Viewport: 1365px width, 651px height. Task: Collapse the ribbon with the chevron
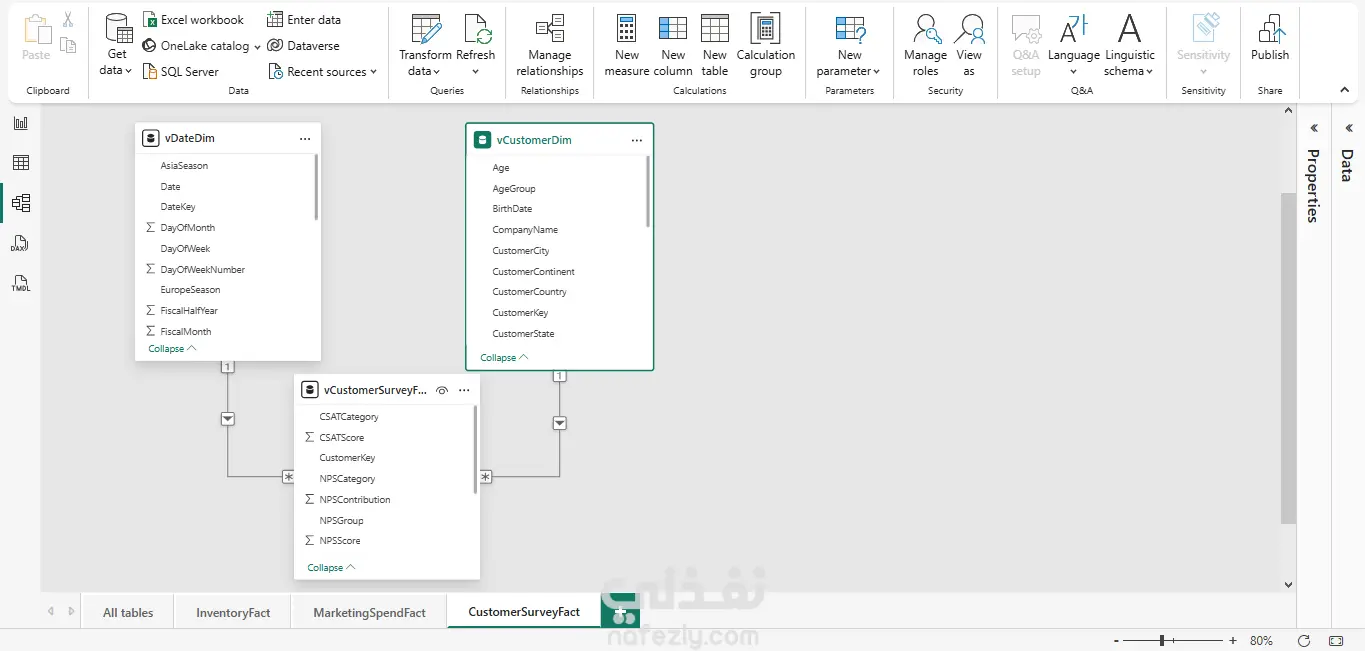(x=1345, y=90)
